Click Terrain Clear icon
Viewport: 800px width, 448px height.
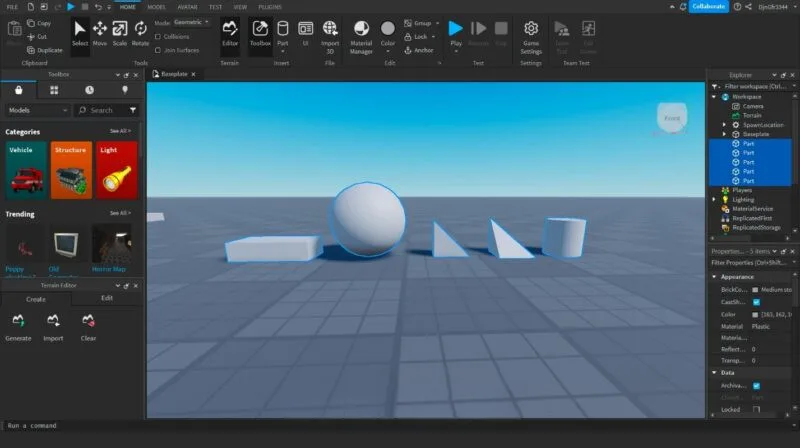[x=88, y=320]
